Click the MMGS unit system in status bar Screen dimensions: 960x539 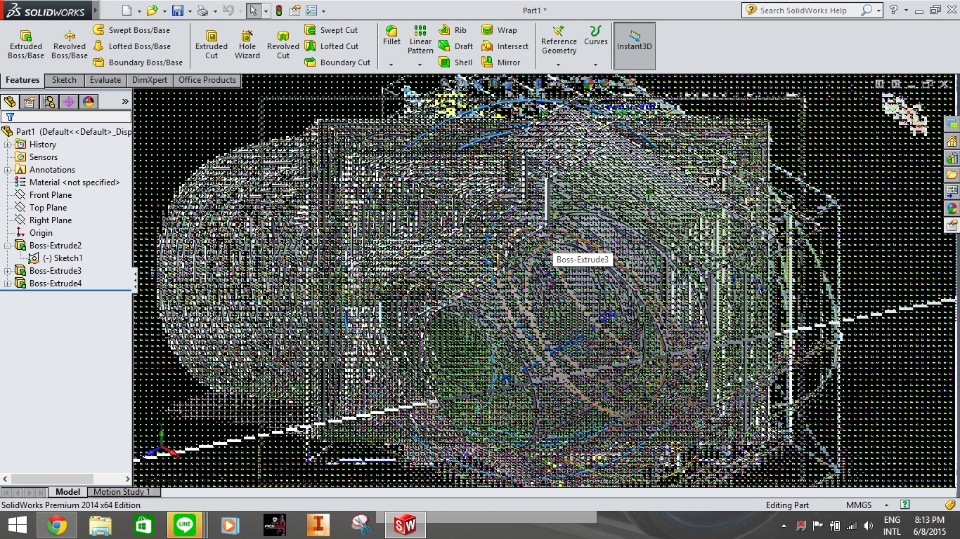[x=858, y=505]
